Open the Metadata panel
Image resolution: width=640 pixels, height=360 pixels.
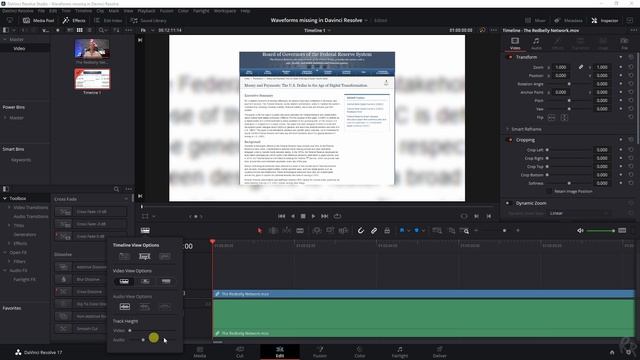[x=569, y=20]
